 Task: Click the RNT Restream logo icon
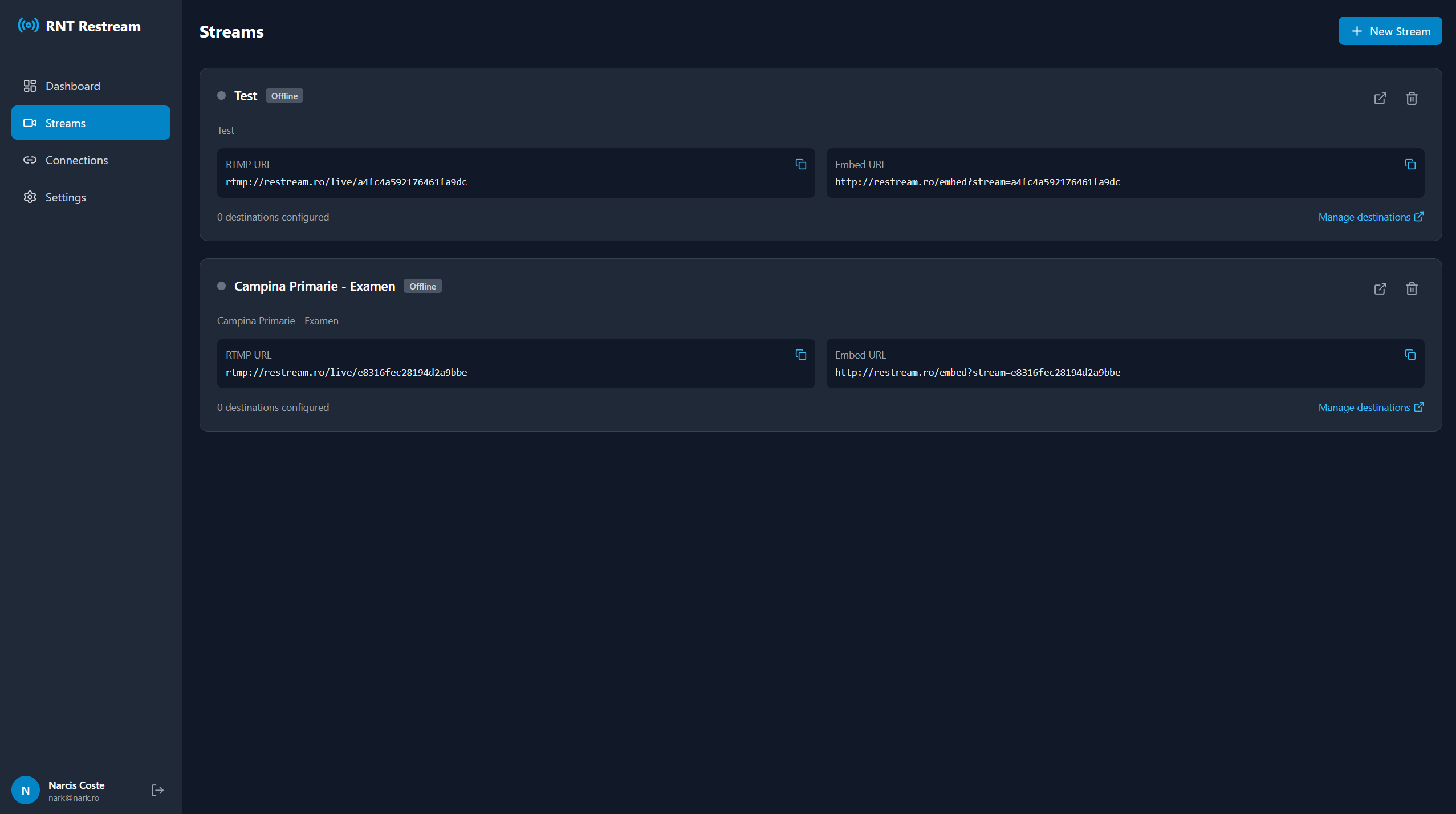pyautogui.click(x=29, y=26)
